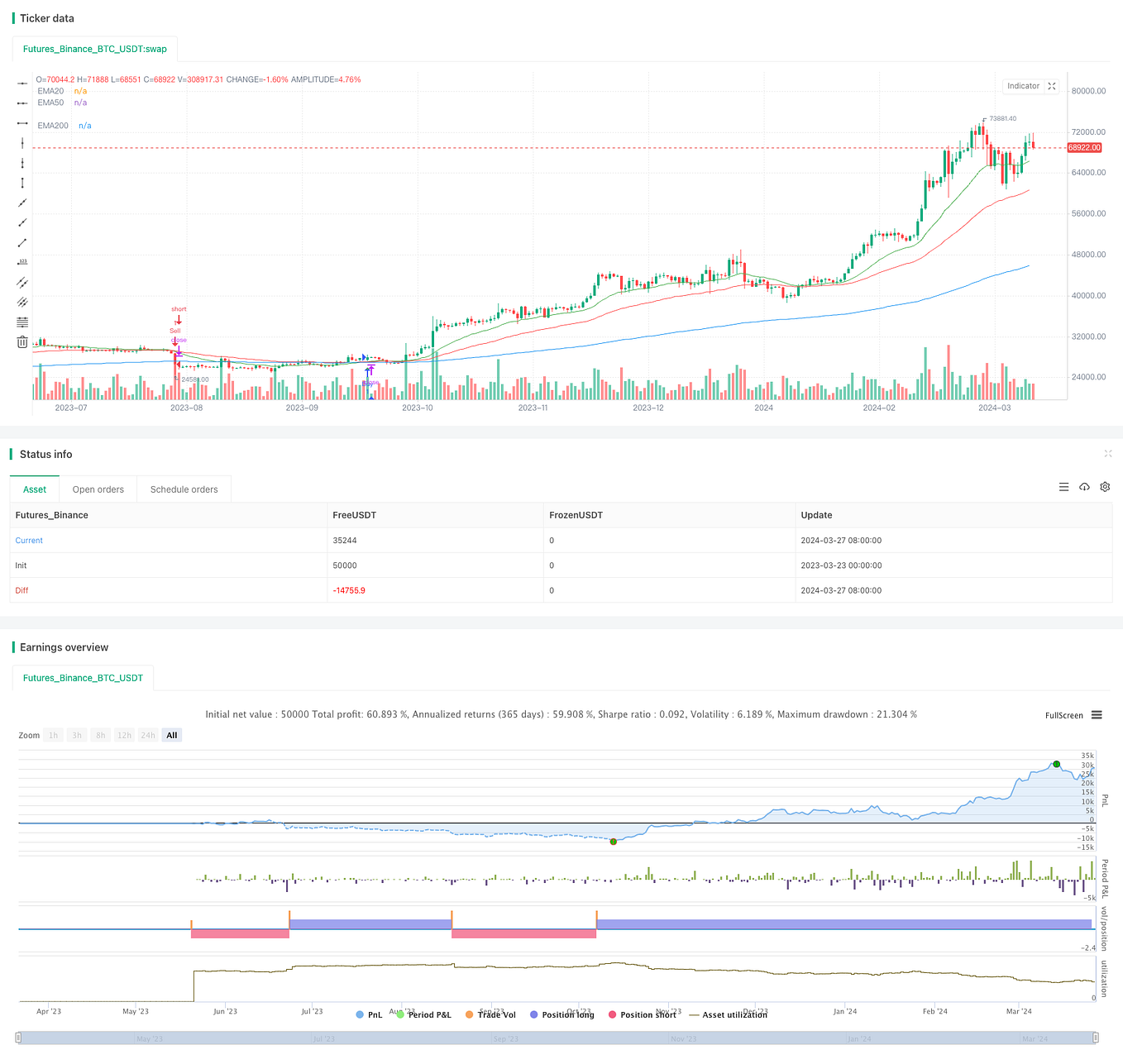Screen dimensions: 1123x1064
Task: Download asset data via the cloud icon
Action: coord(1084,487)
